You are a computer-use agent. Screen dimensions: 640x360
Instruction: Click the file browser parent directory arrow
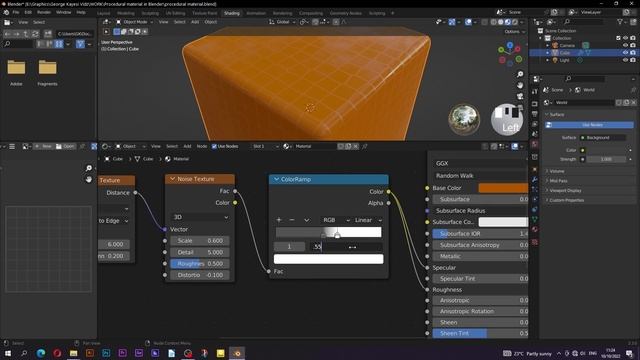pos(26,34)
